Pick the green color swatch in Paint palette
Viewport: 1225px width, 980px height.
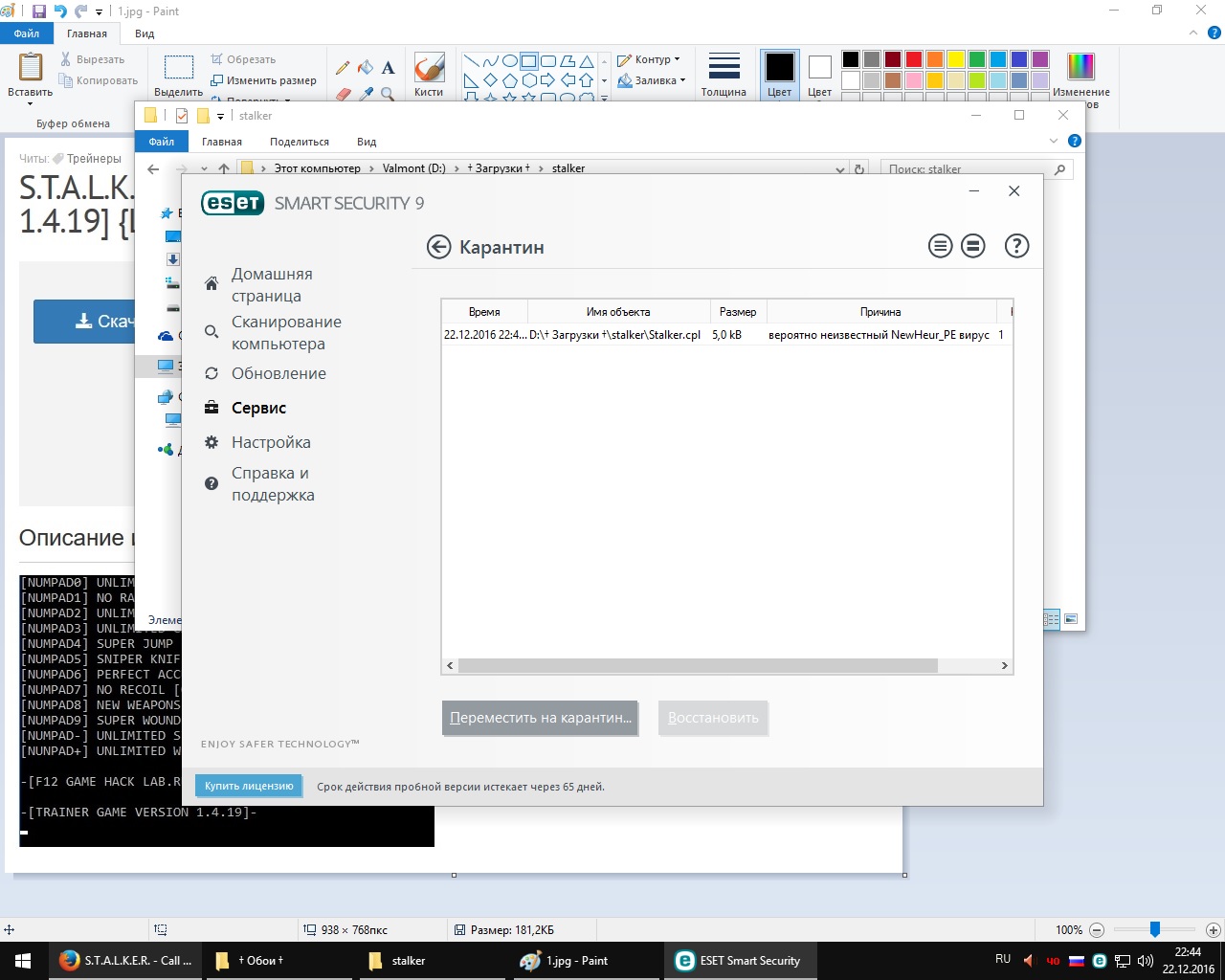click(977, 59)
